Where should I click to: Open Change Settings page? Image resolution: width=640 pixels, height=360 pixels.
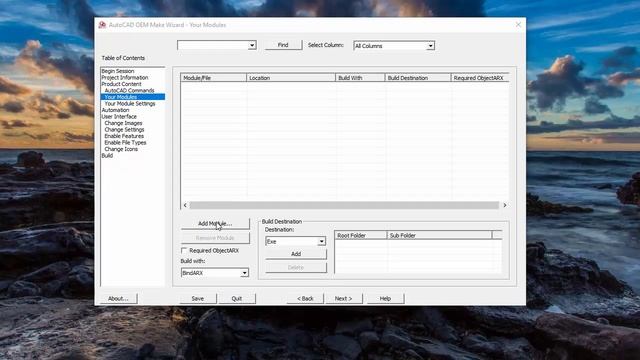coord(124,130)
